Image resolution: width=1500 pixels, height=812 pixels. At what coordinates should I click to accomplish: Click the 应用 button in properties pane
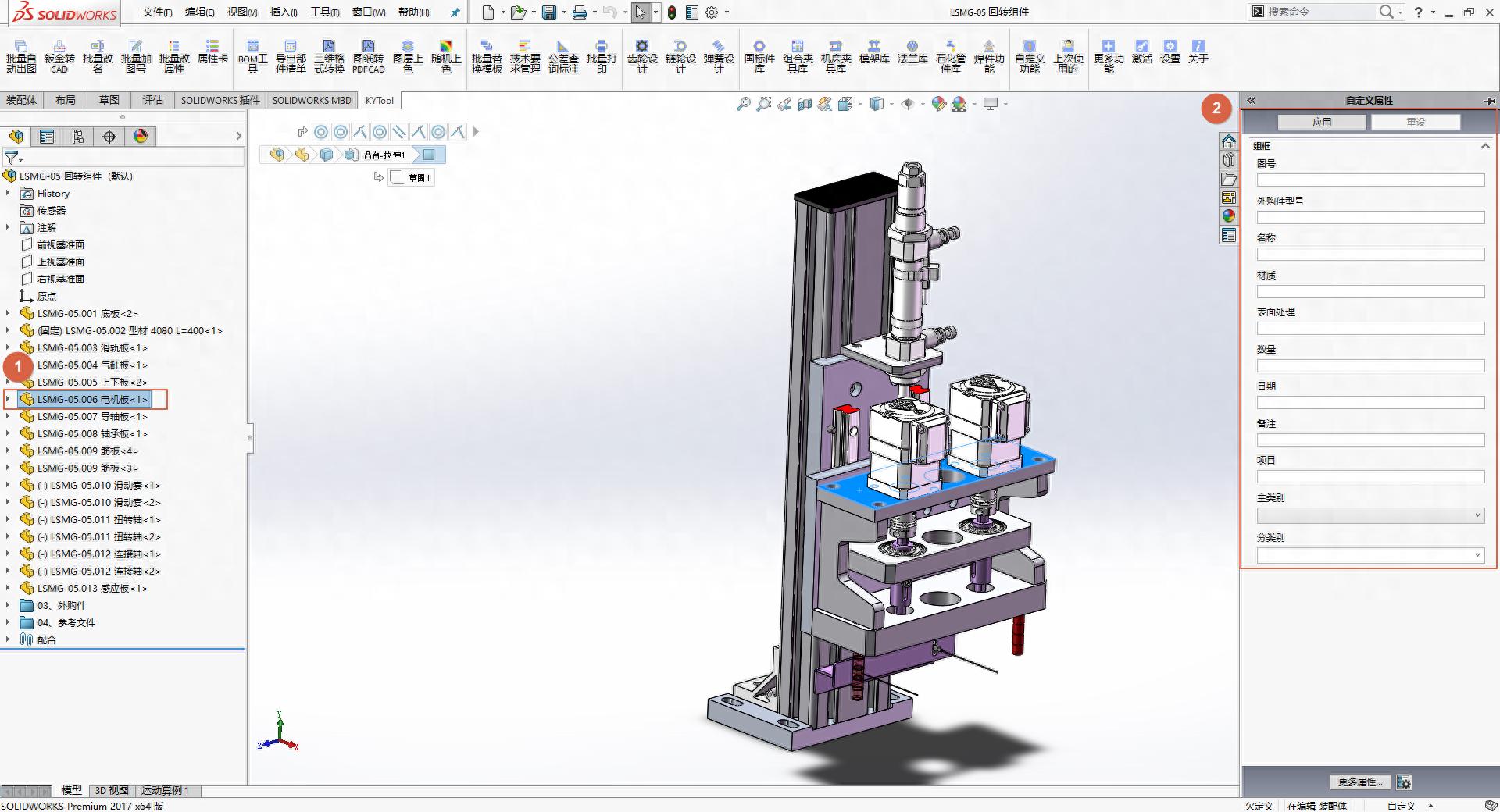pyautogui.click(x=1322, y=123)
